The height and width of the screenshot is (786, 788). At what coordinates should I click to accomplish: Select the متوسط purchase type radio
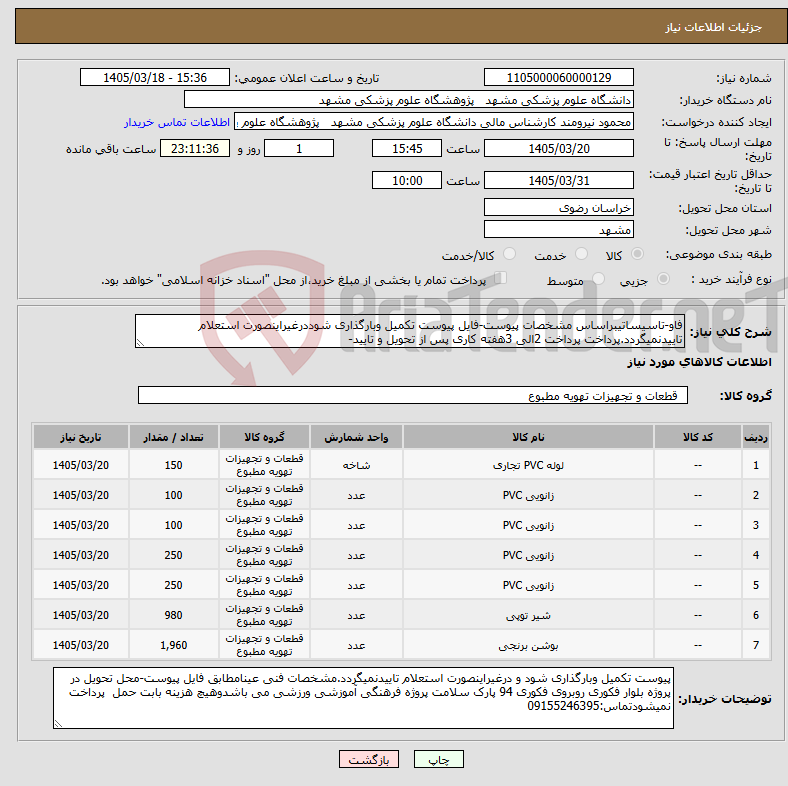click(598, 278)
